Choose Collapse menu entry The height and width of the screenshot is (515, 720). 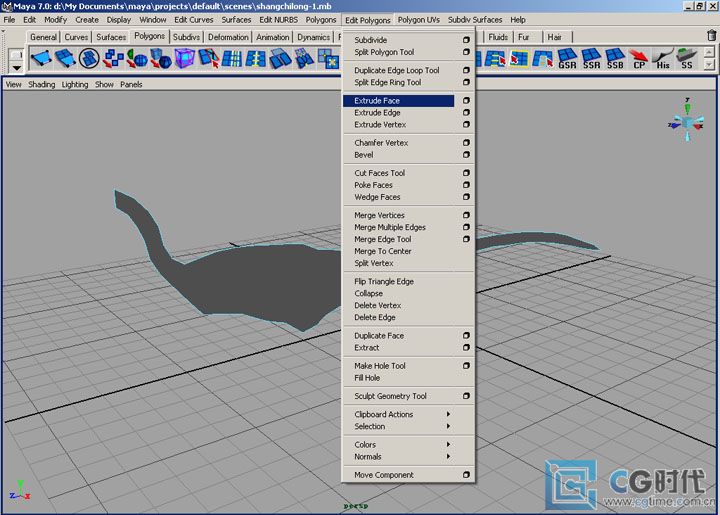click(368, 294)
